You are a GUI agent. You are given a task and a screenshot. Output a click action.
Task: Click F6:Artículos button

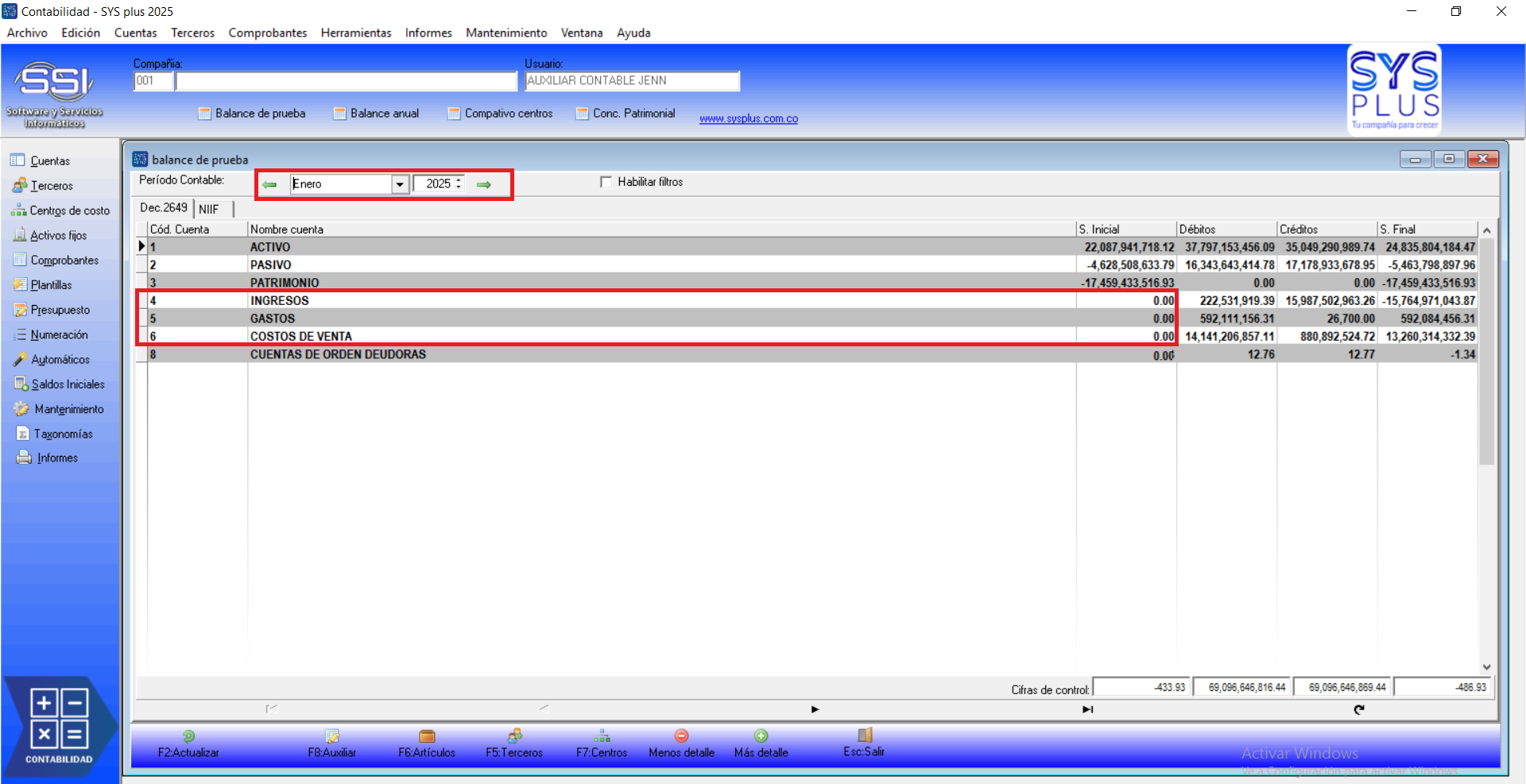click(427, 743)
